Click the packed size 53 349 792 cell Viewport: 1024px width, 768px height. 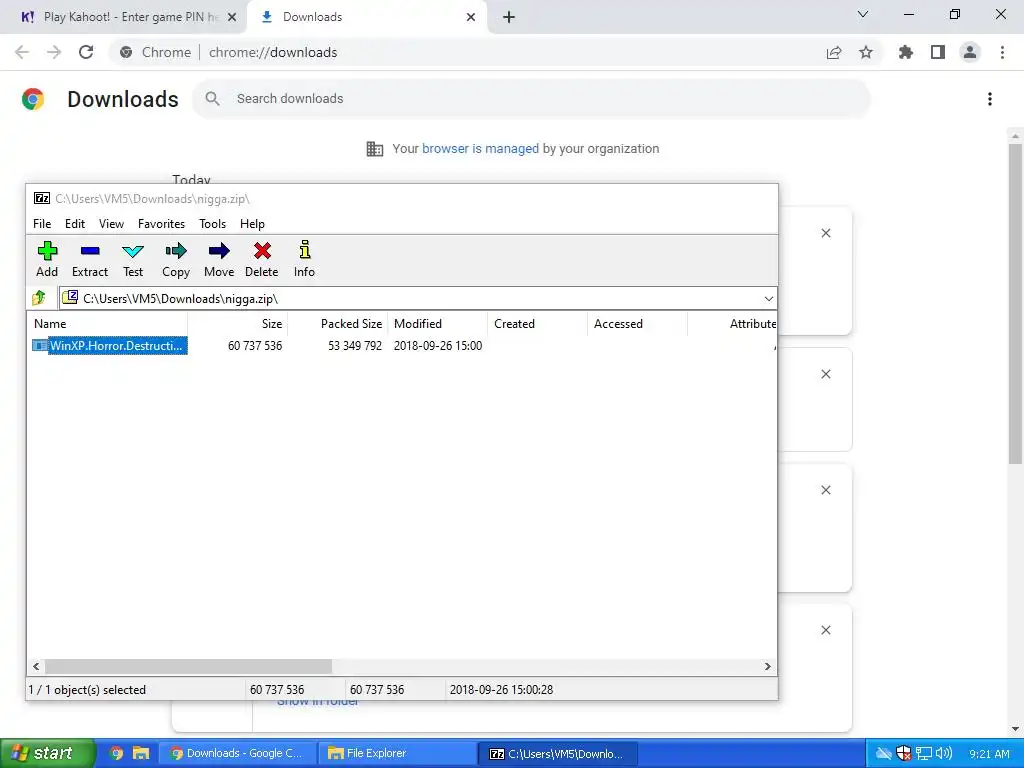[355, 345]
